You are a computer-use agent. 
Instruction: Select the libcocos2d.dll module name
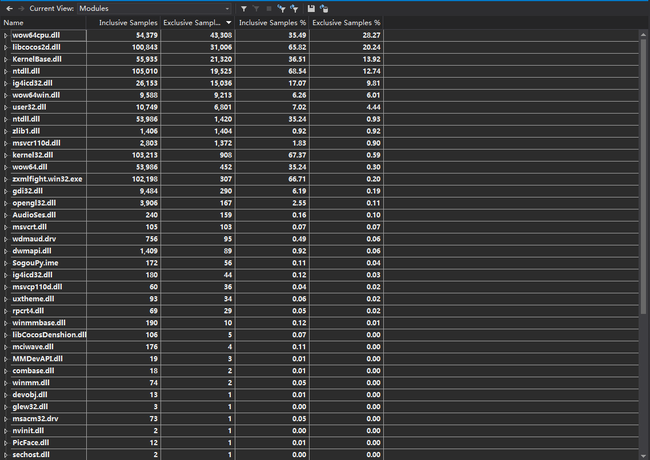[36, 47]
